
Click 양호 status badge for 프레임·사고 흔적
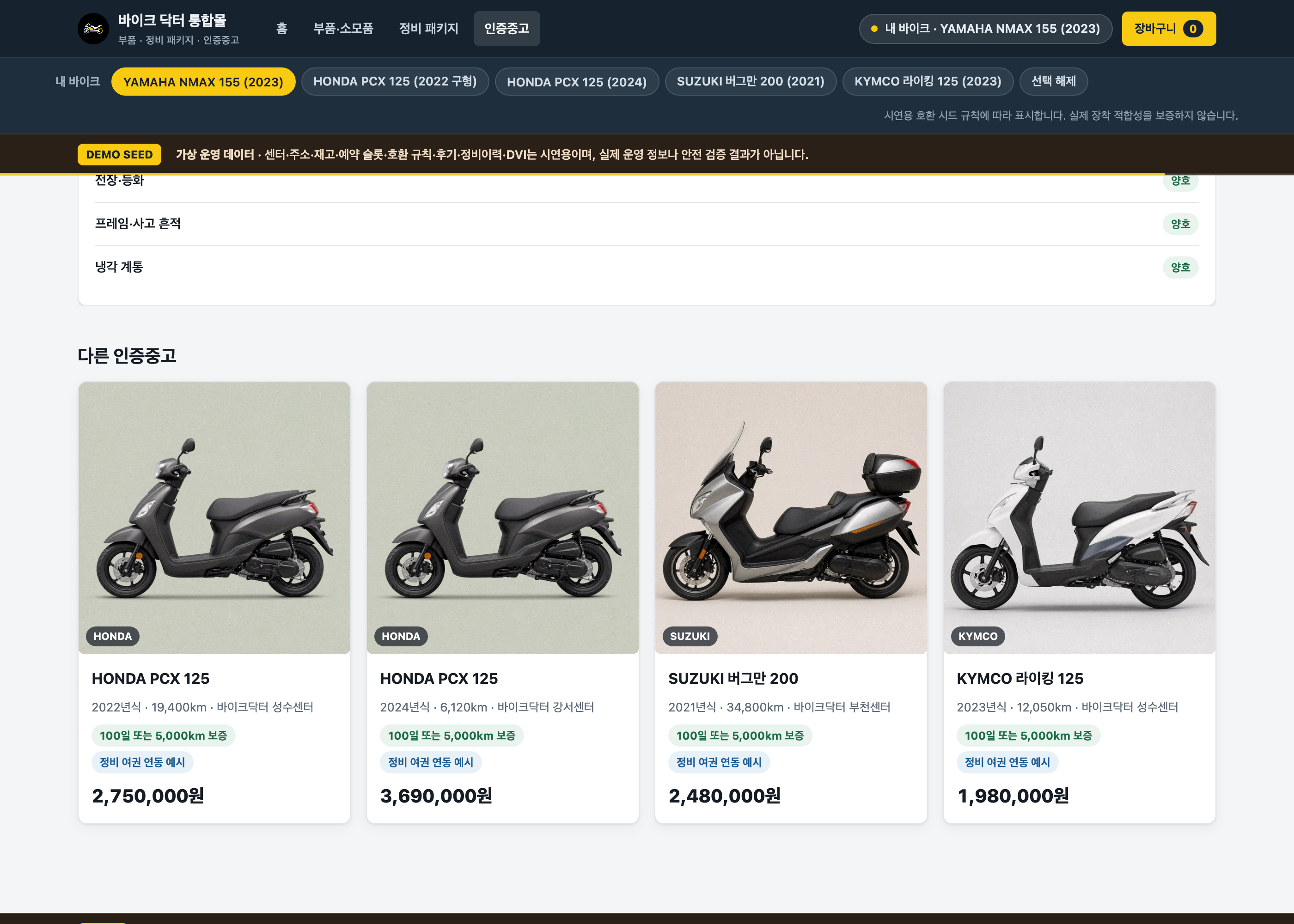click(x=1180, y=224)
